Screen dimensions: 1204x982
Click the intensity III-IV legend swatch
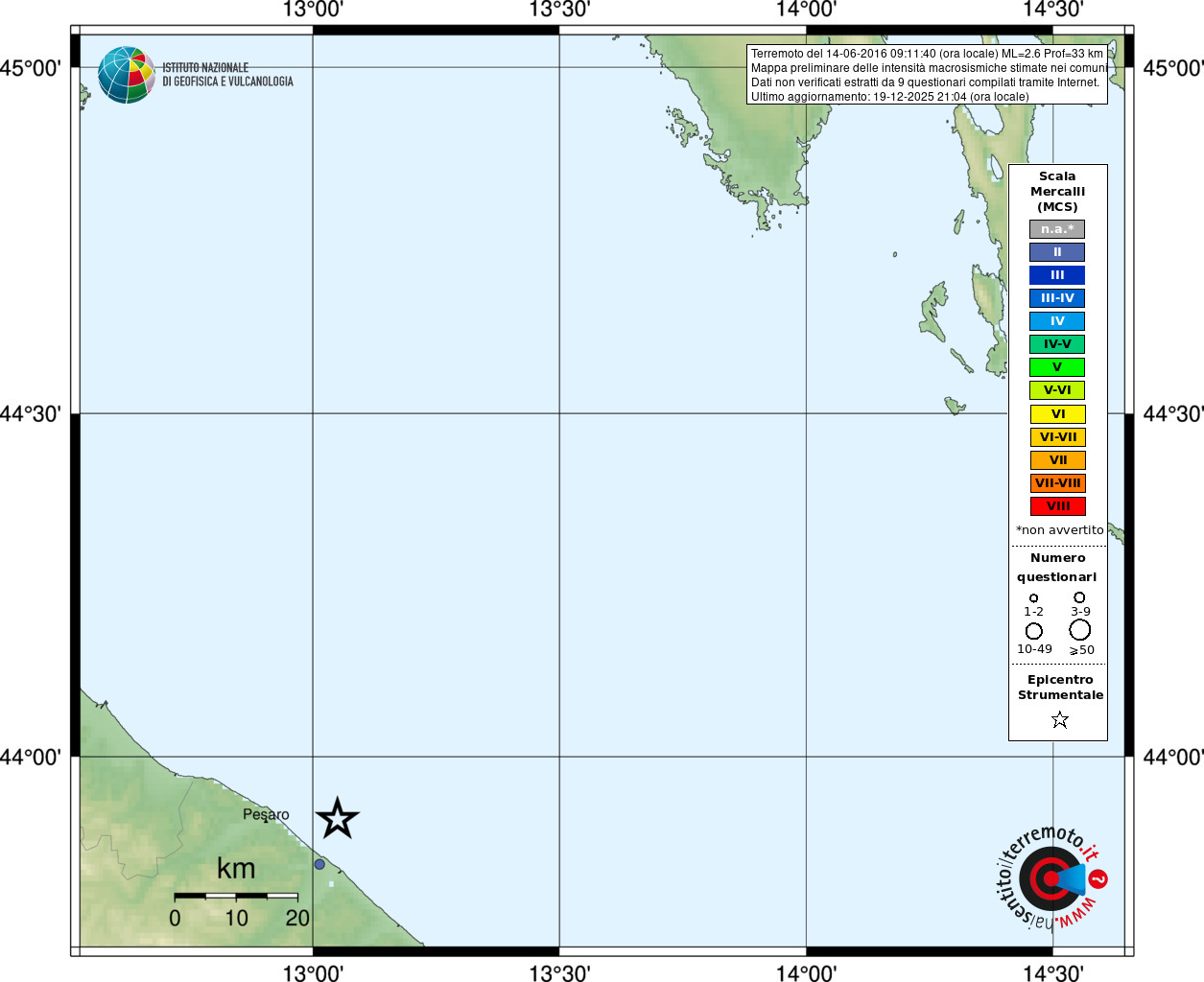click(x=1057, y=298)
